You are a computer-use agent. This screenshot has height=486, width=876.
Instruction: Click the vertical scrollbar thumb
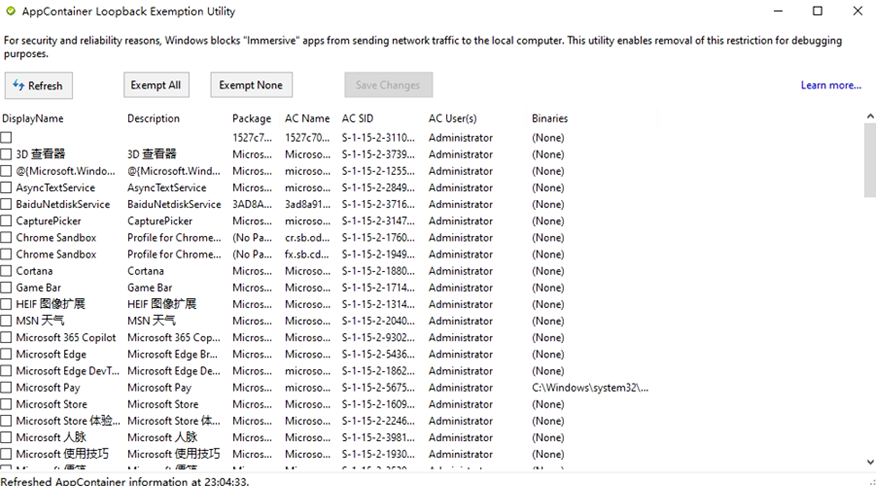point(869,160)
